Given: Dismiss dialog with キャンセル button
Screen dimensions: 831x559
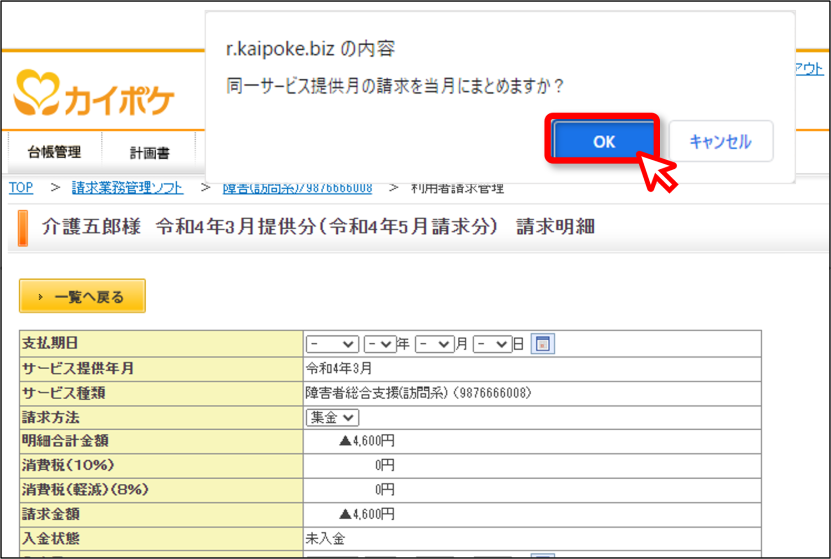Looking at the screenshot, I should coord(721,141).
